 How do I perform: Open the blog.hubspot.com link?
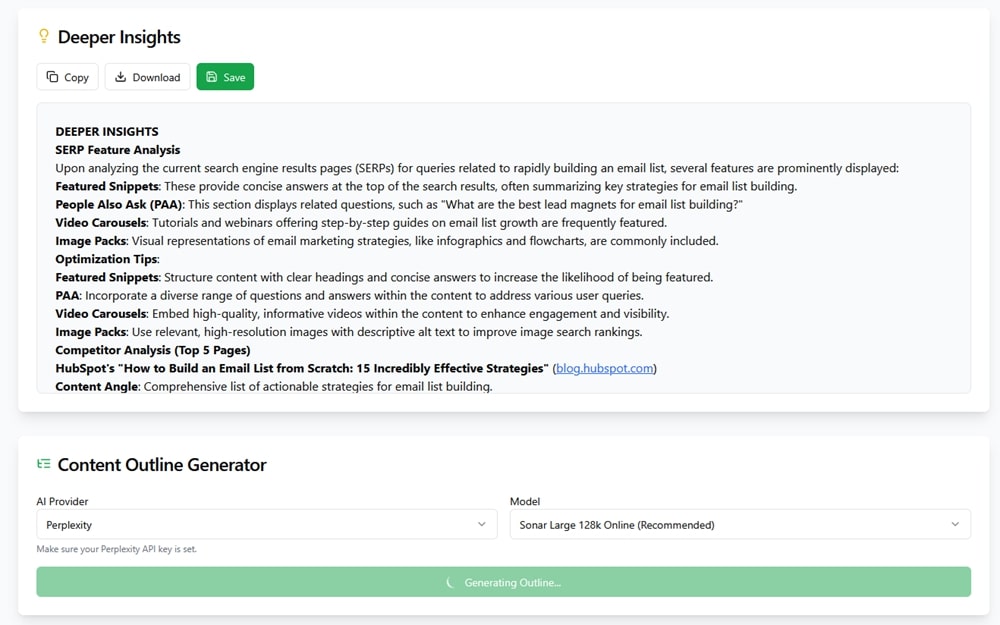[604, 368]
